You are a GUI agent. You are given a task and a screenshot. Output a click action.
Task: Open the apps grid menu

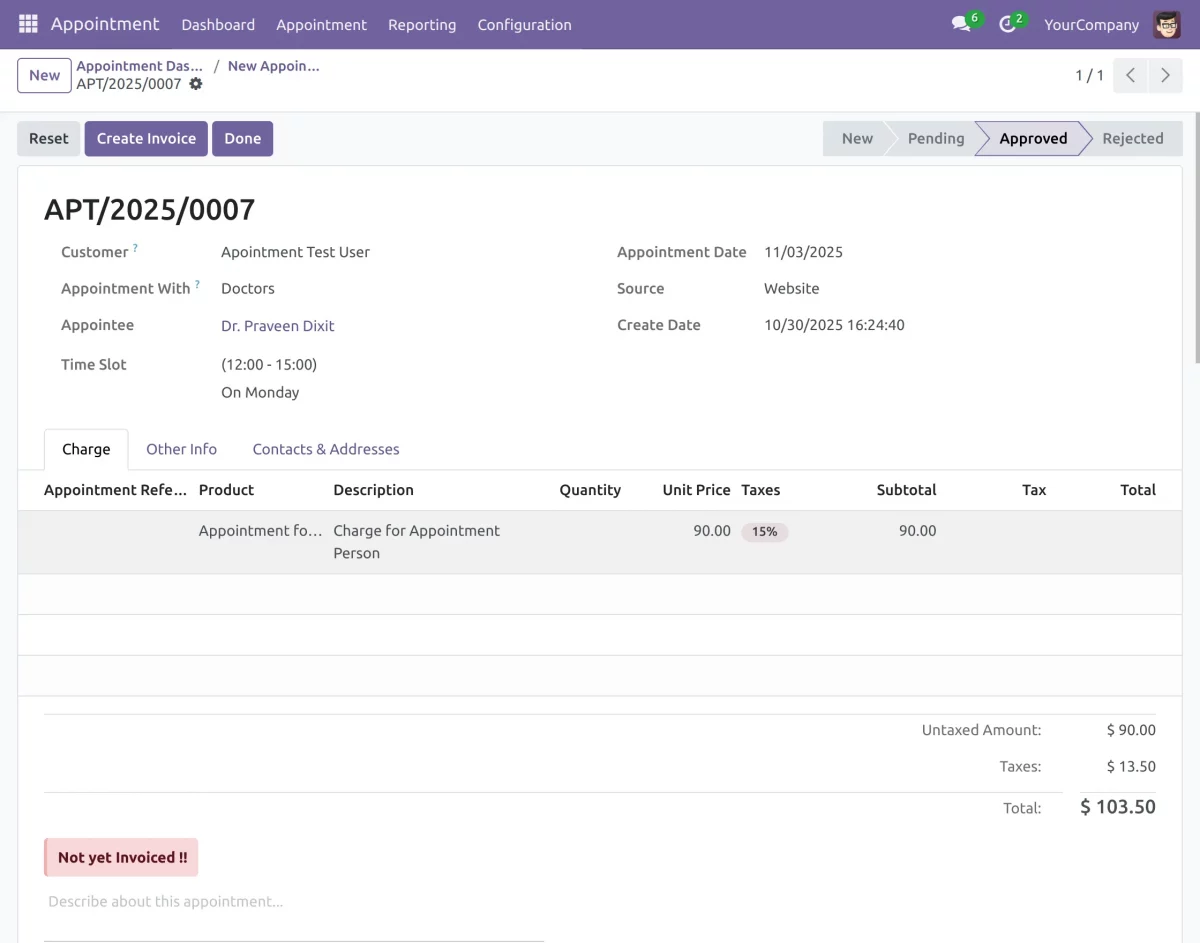27,24
